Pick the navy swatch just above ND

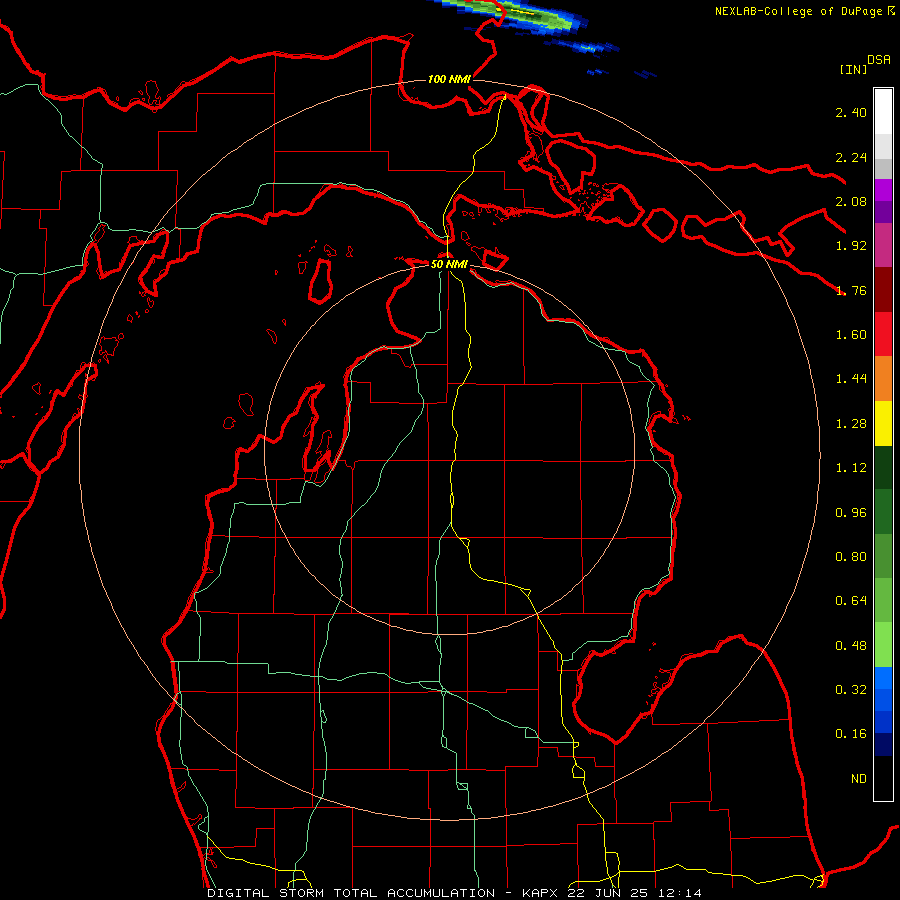(x=883, y=745)
